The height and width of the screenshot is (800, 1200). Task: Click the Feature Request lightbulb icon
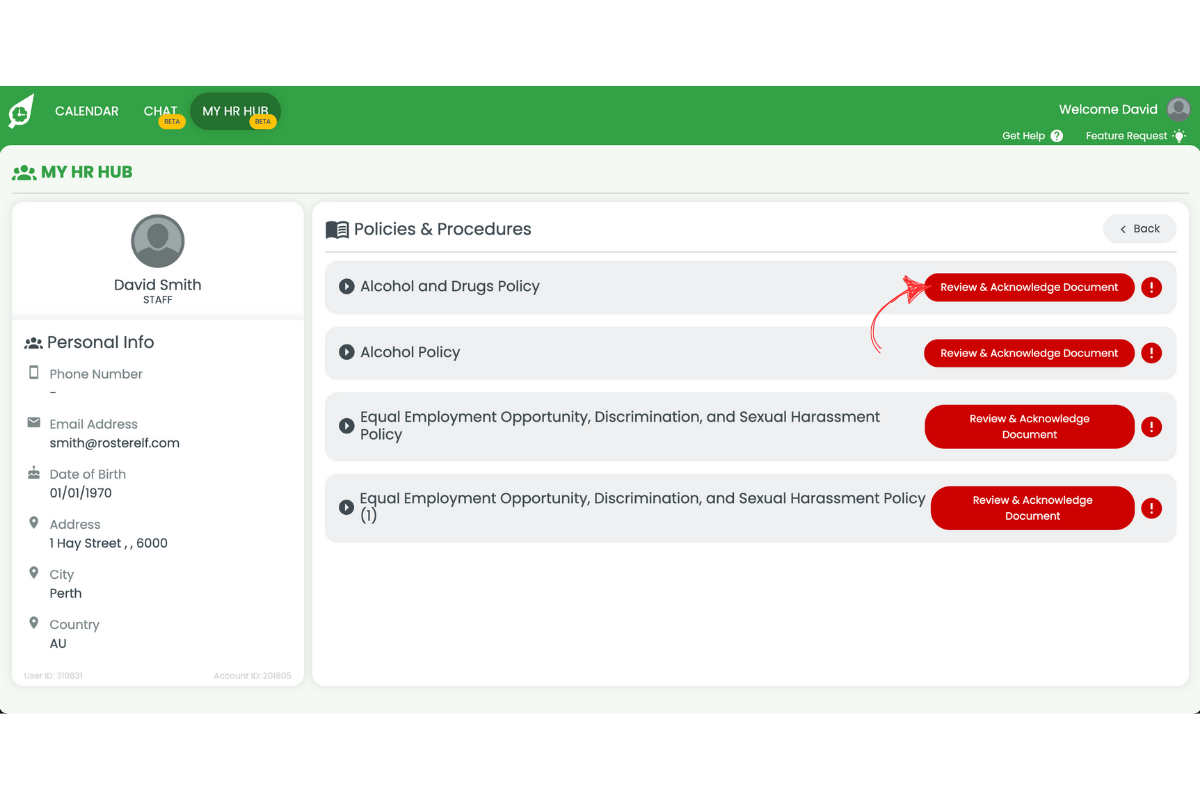click(x=1178, y=135)
